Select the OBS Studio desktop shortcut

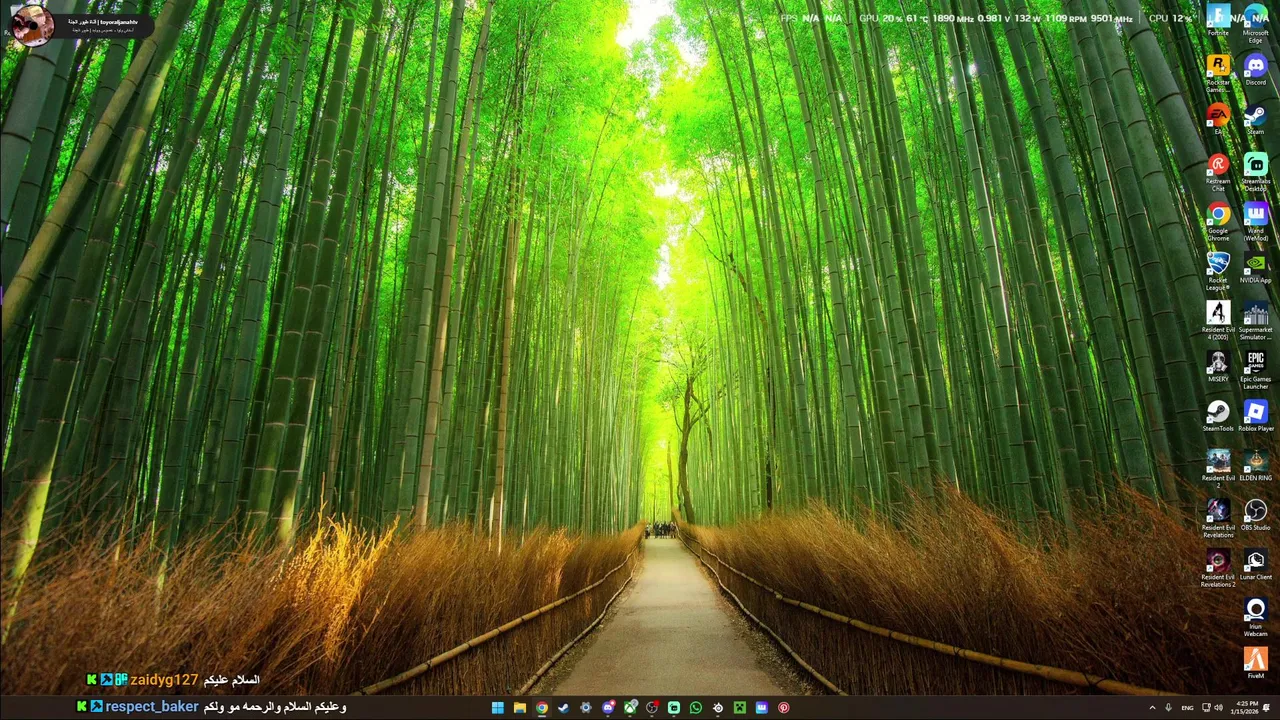[x=1255, y=514]
